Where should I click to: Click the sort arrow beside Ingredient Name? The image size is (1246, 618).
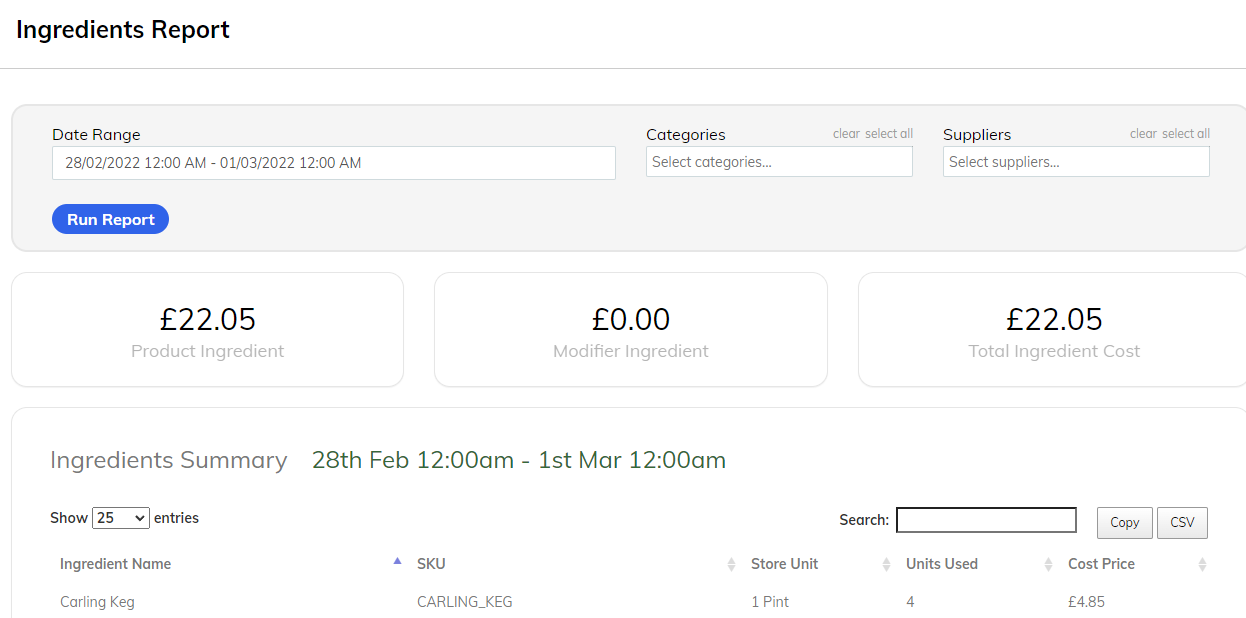pyautogui.click(x=397, y=562)
